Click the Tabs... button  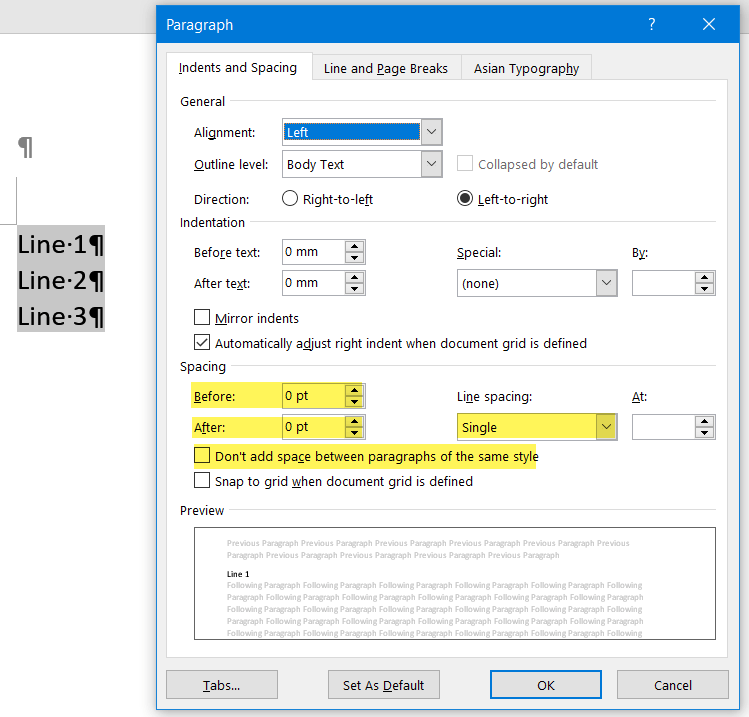point(222,685)
